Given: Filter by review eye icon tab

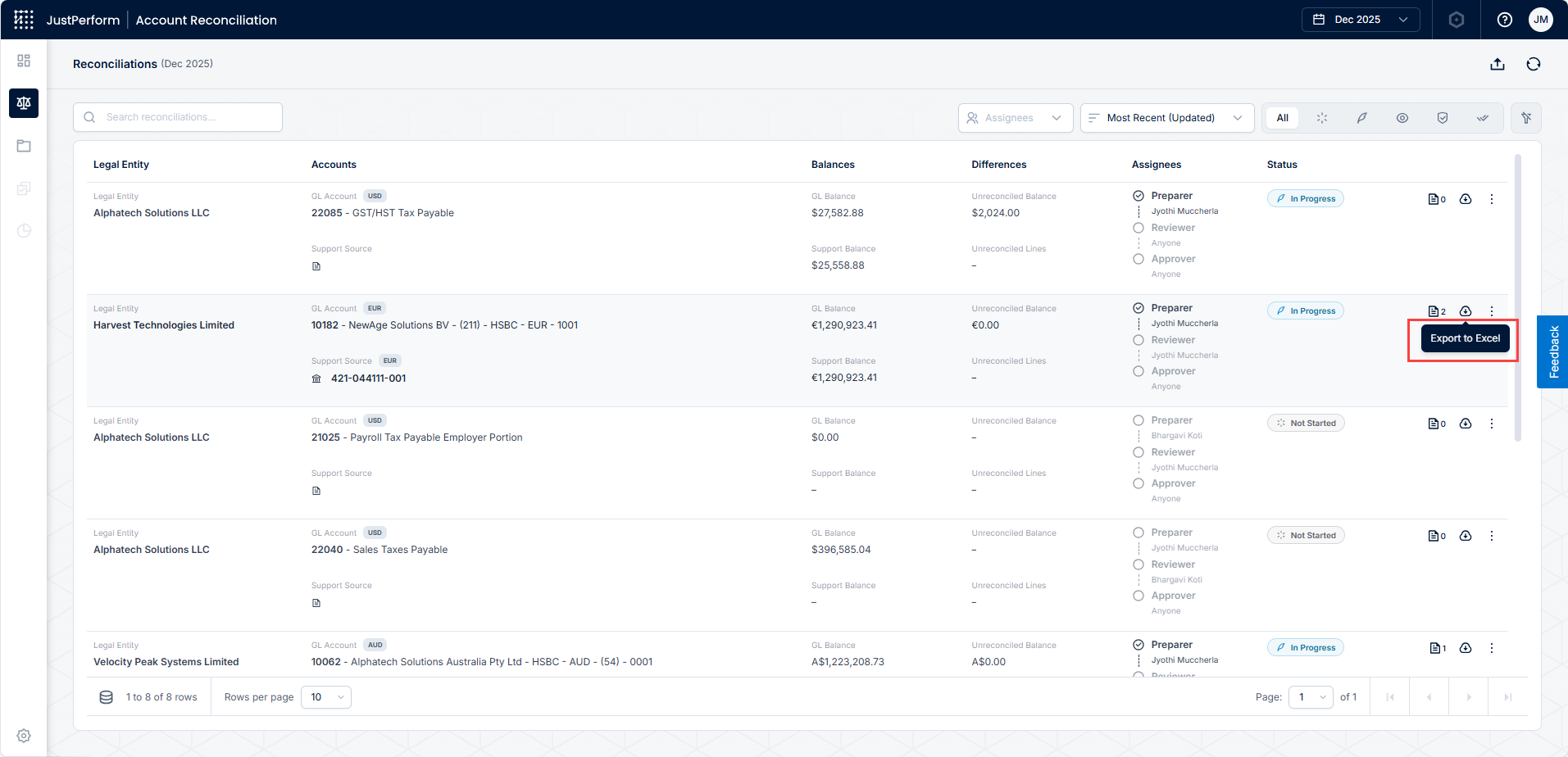Looking at the screenshot, I should pos(1402,118).
